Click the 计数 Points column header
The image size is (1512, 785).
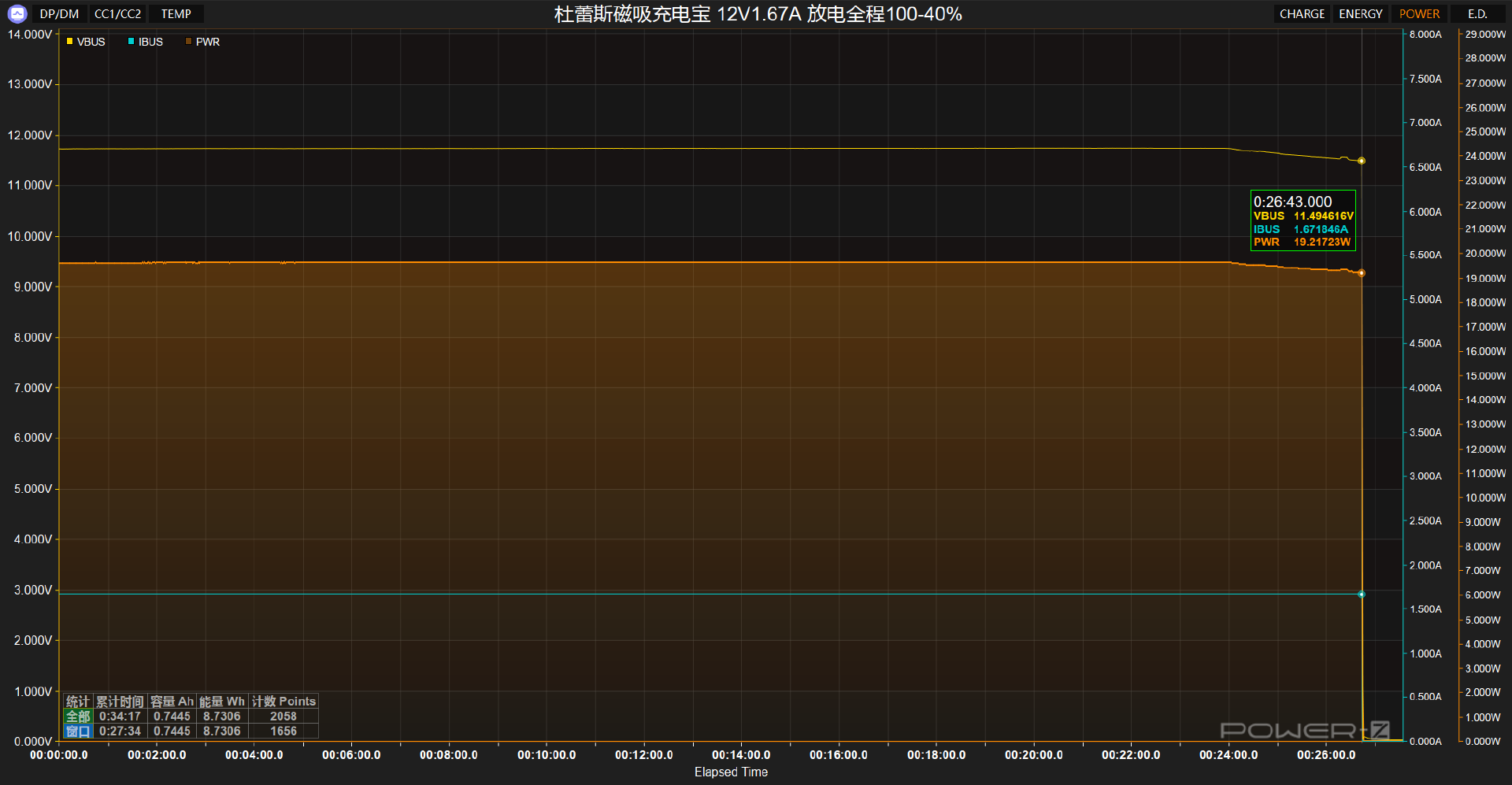[x=283, y=702]
